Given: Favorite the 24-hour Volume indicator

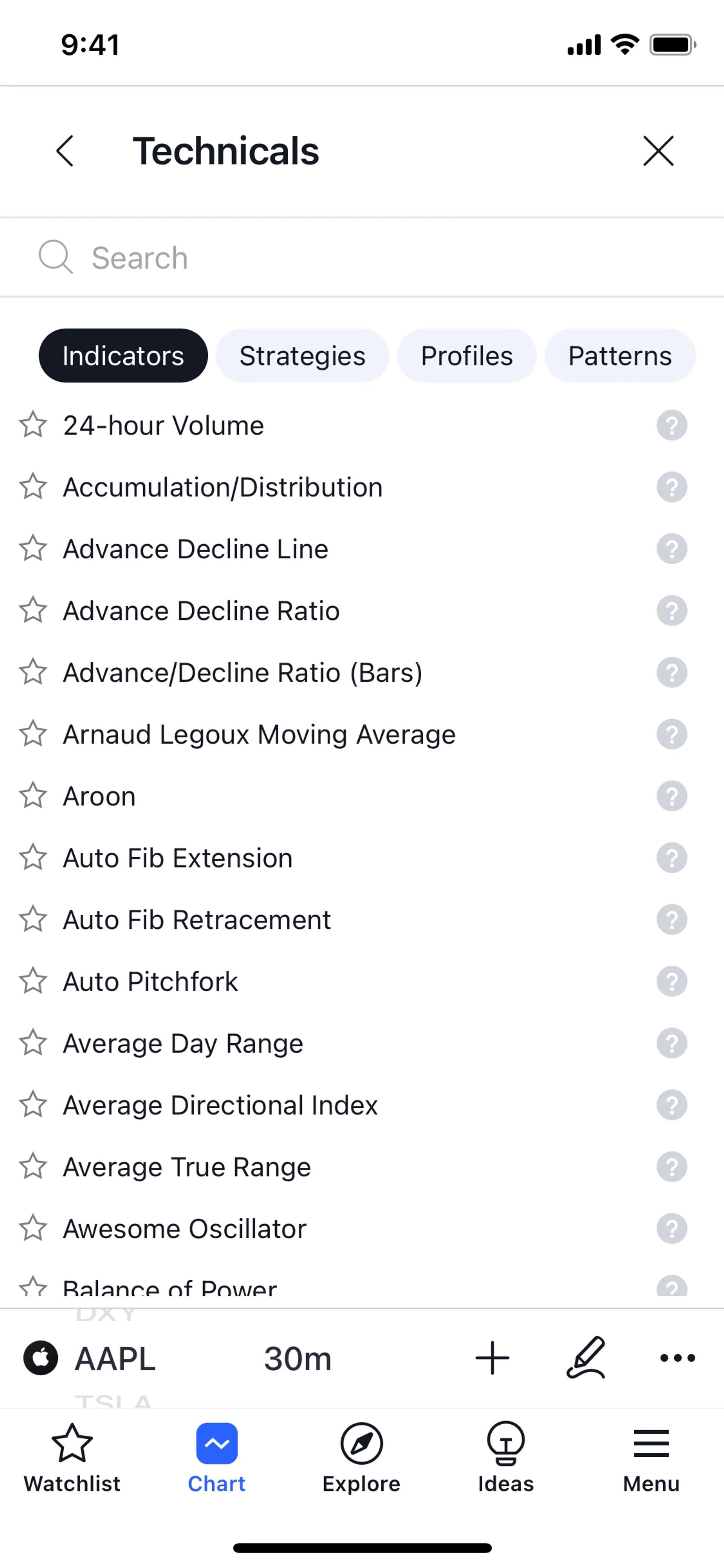Looking at the screenshot, I should 33,425.
